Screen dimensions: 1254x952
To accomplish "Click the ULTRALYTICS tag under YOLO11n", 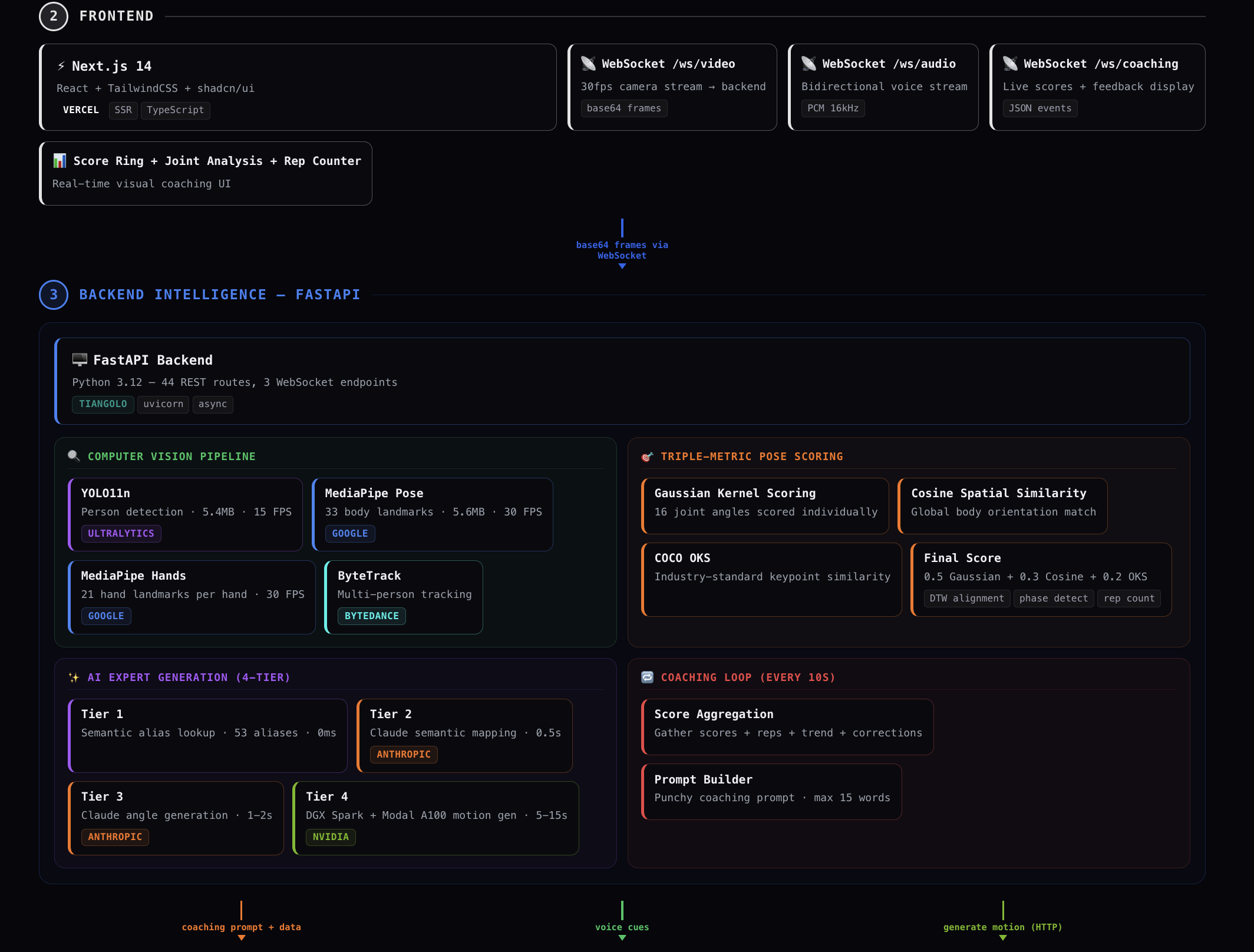I will 121,533.
